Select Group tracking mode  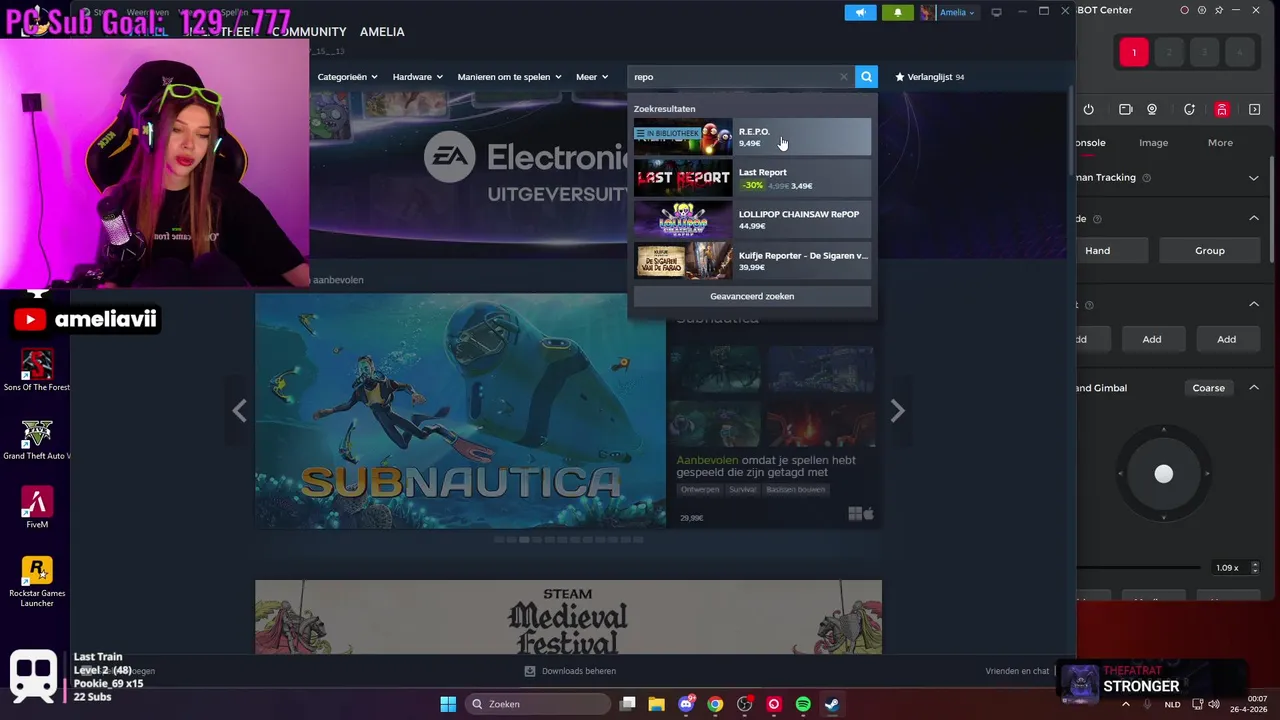coord(1209,250)
